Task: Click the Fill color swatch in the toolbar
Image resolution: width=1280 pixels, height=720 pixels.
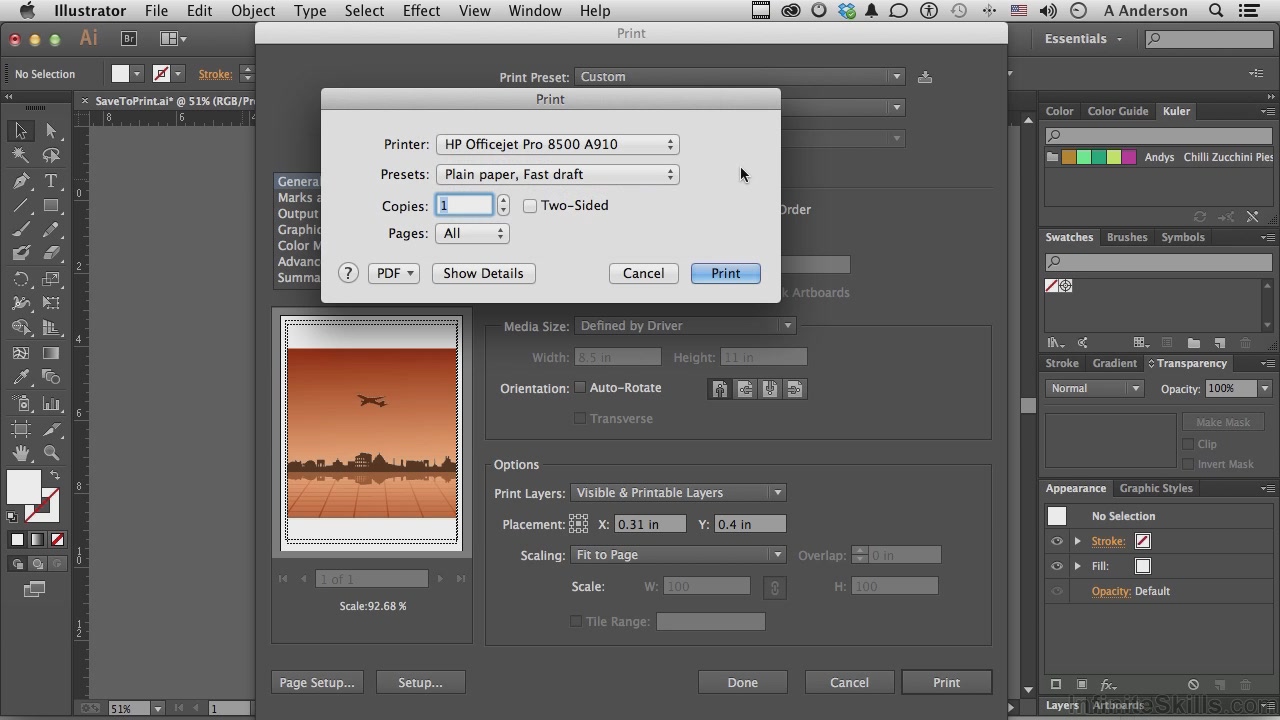Action: coord(24,487)
